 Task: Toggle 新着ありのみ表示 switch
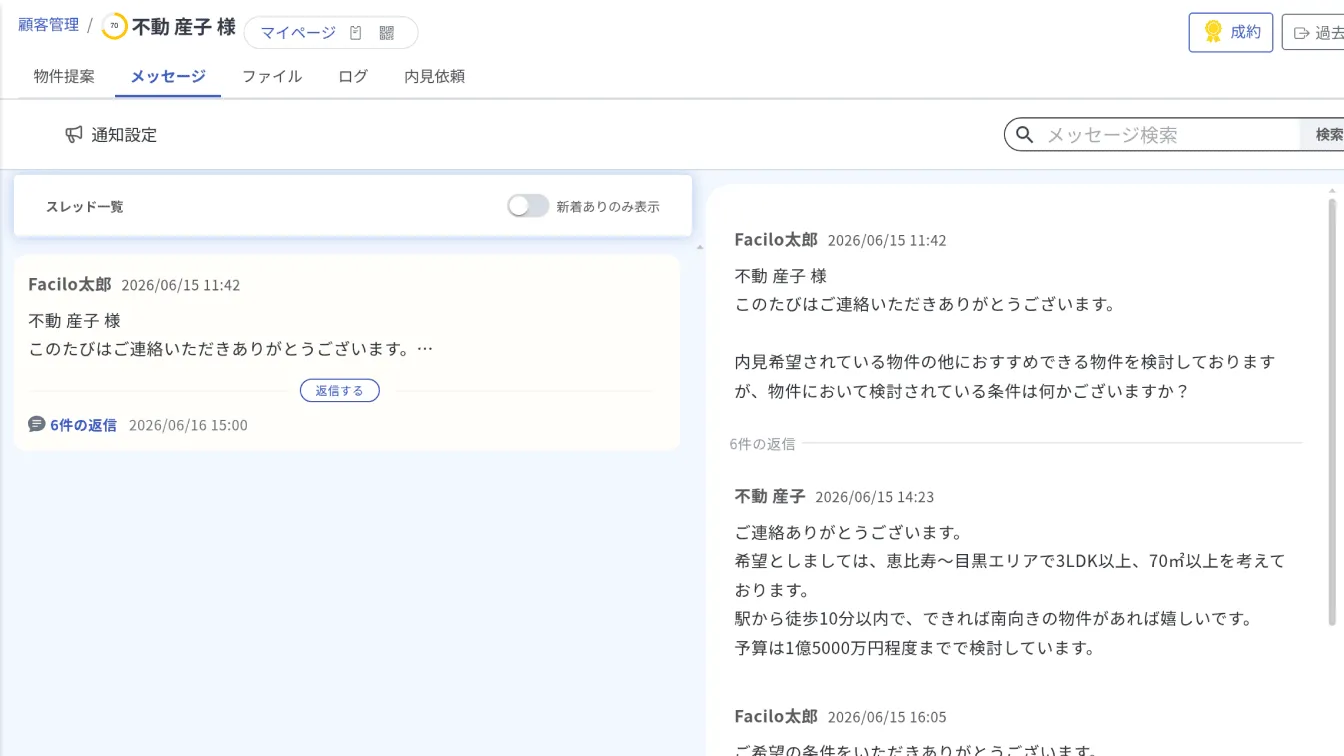point(527,206)
